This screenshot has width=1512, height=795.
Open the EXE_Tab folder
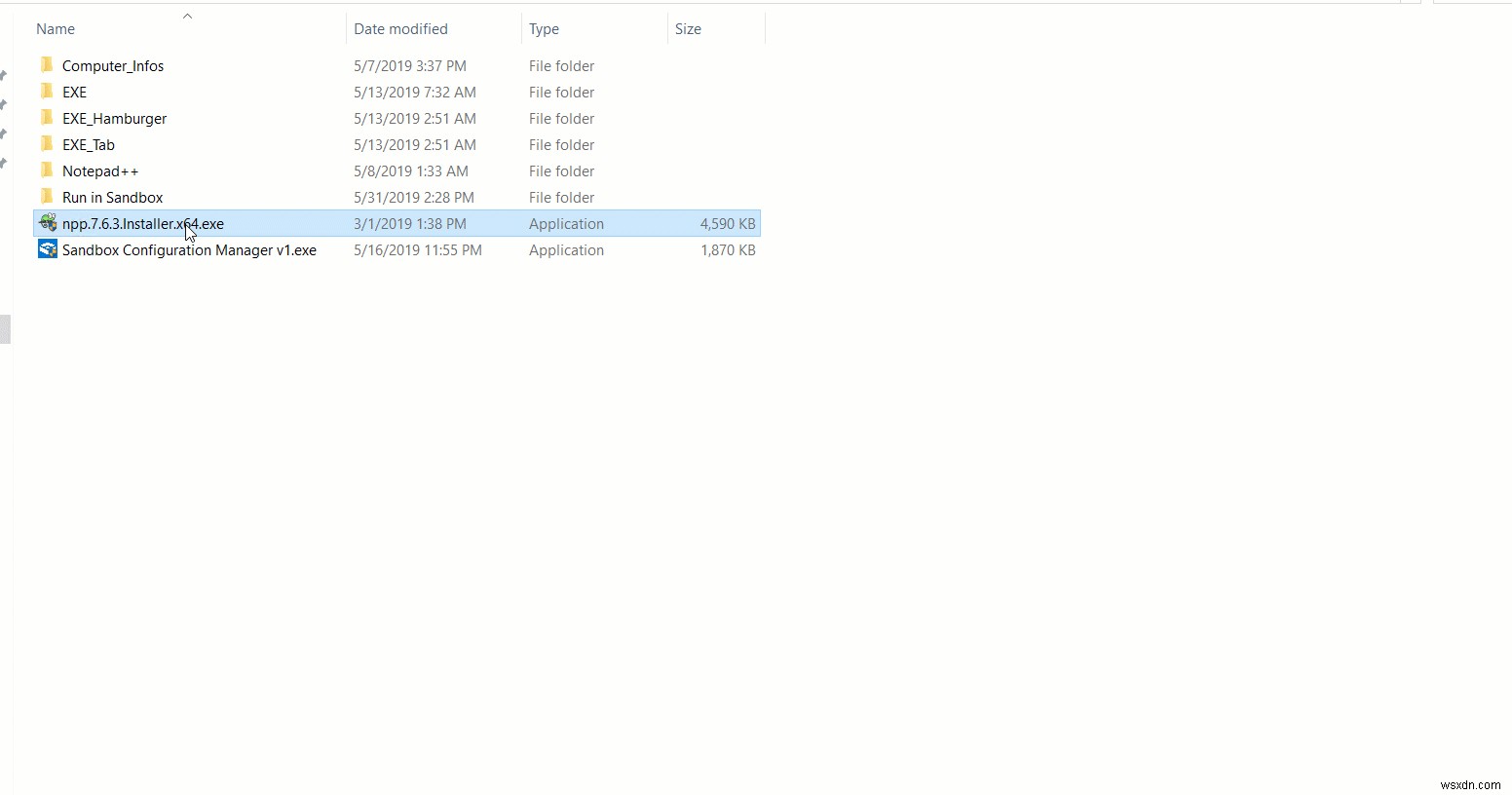(89, 144)
